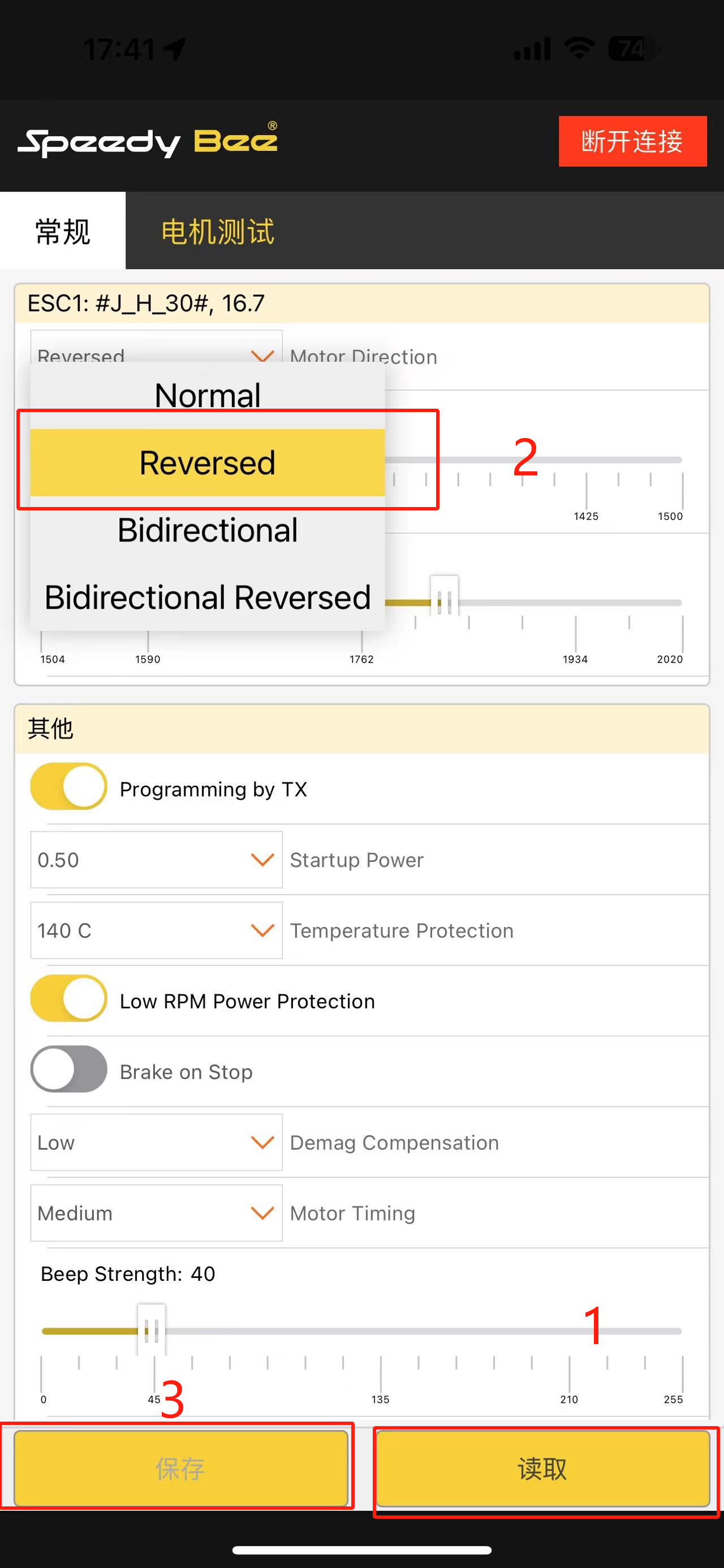
Task: Click the Beep Strength slider handle
Action: [x=151, y=1331]
